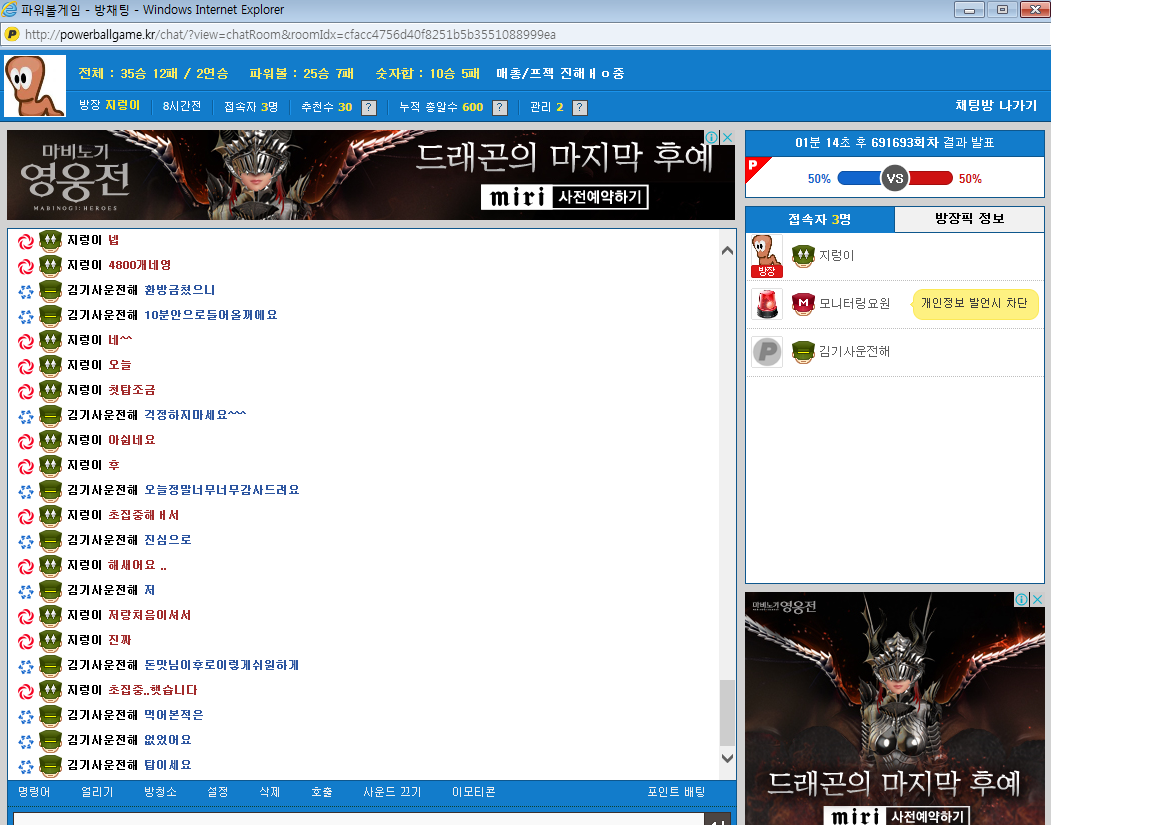Click the 8시간전 label in header
The width and height of the screenshot is (1152, 825).
click(181, 107)
